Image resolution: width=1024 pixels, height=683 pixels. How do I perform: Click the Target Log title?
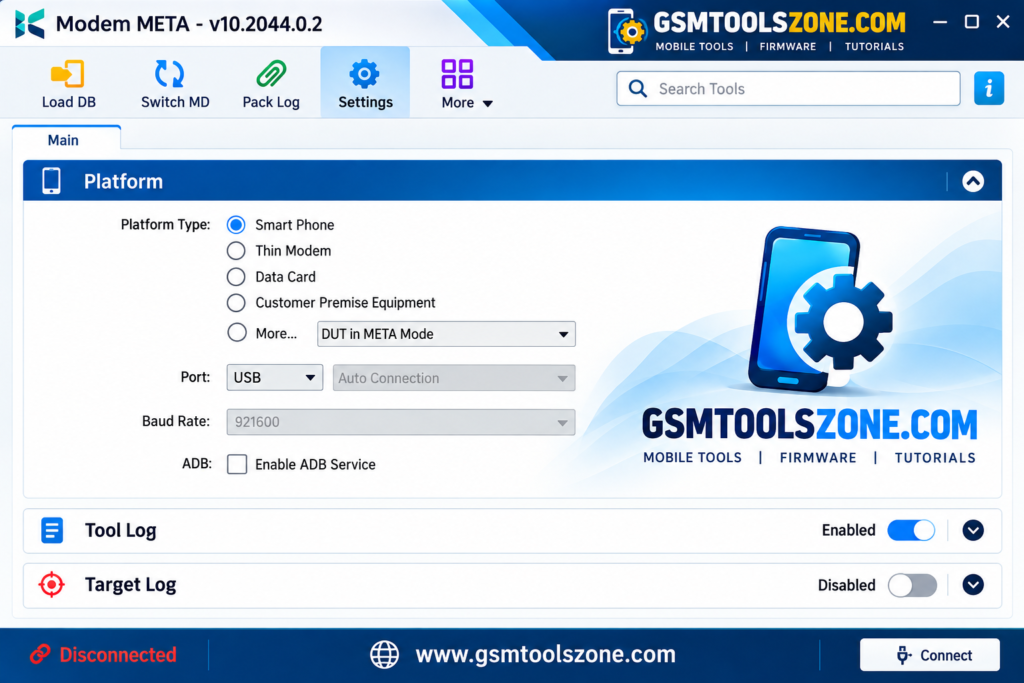pos(130,584)
